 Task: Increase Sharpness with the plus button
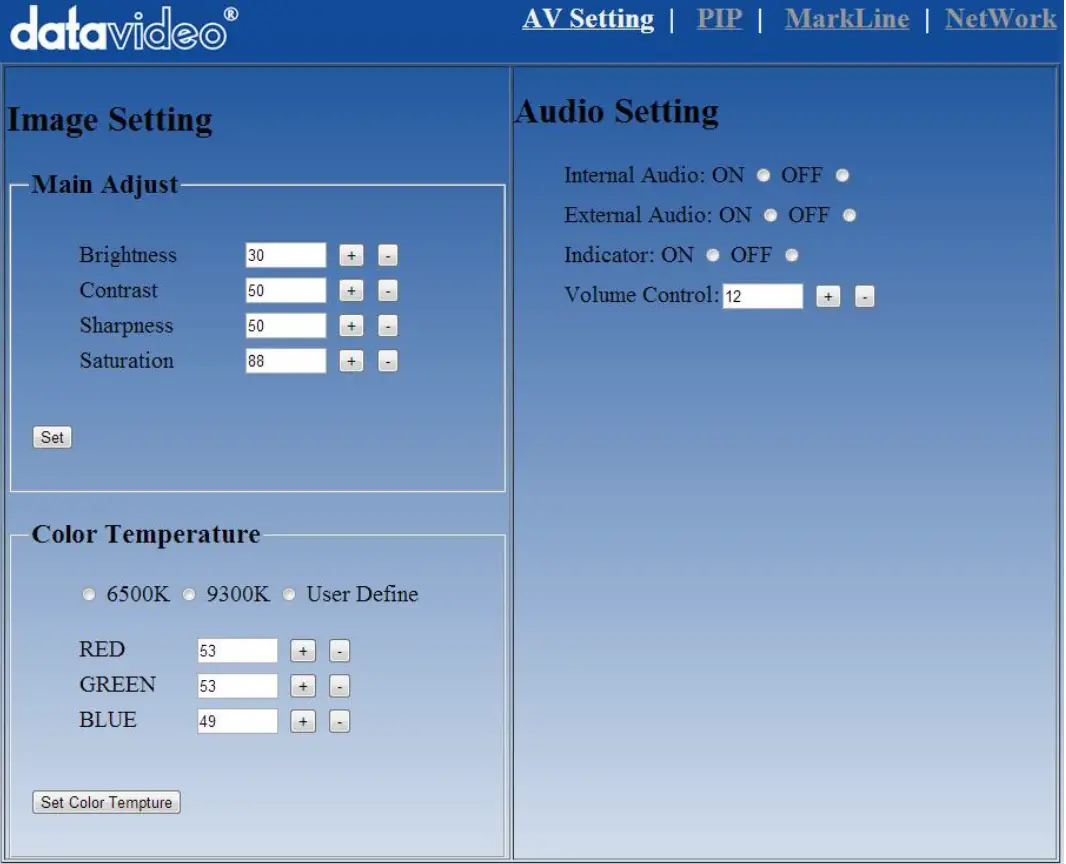click(351, 326)
